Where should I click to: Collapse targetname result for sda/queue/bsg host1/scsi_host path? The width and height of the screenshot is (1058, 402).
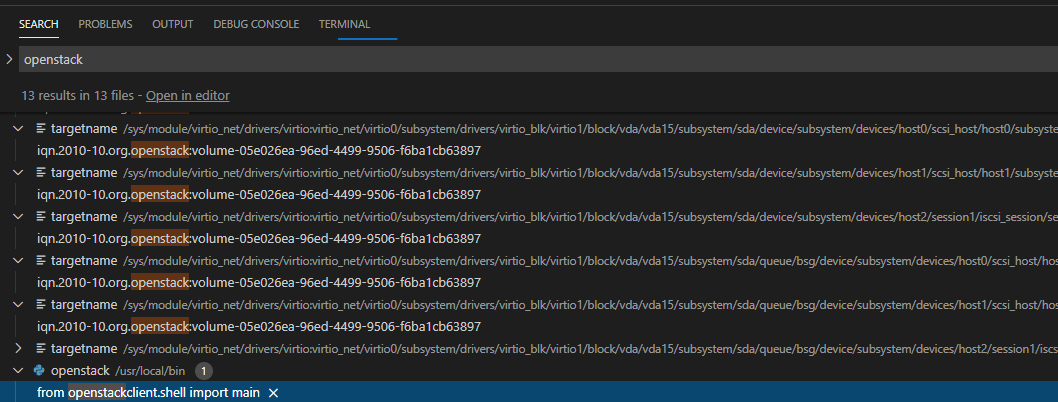click(x=18, y=305)
